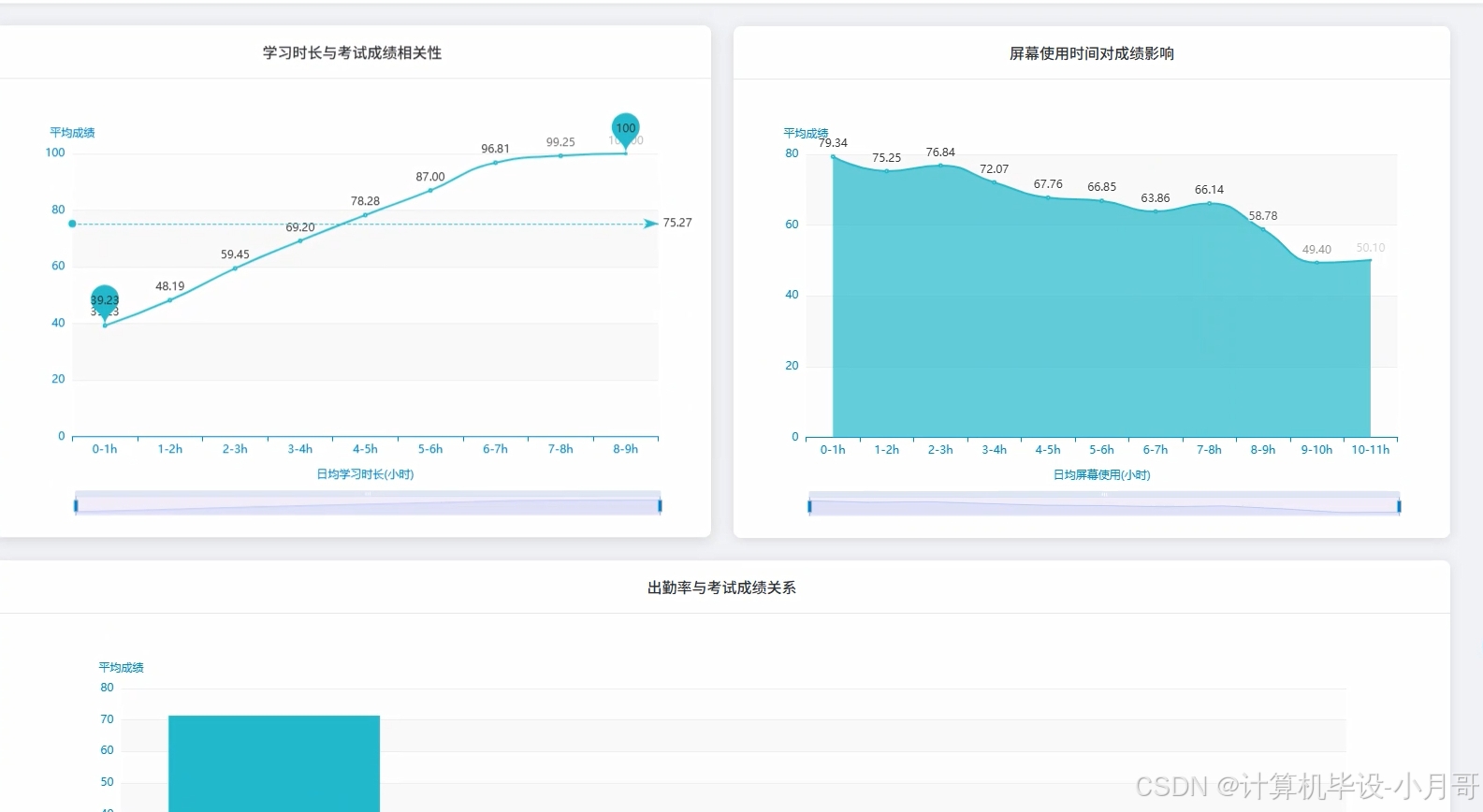This screenshot has height=812, width=1483.
Task: Click the line point above 2-3h in study chart
Action: tap(235, 268)
